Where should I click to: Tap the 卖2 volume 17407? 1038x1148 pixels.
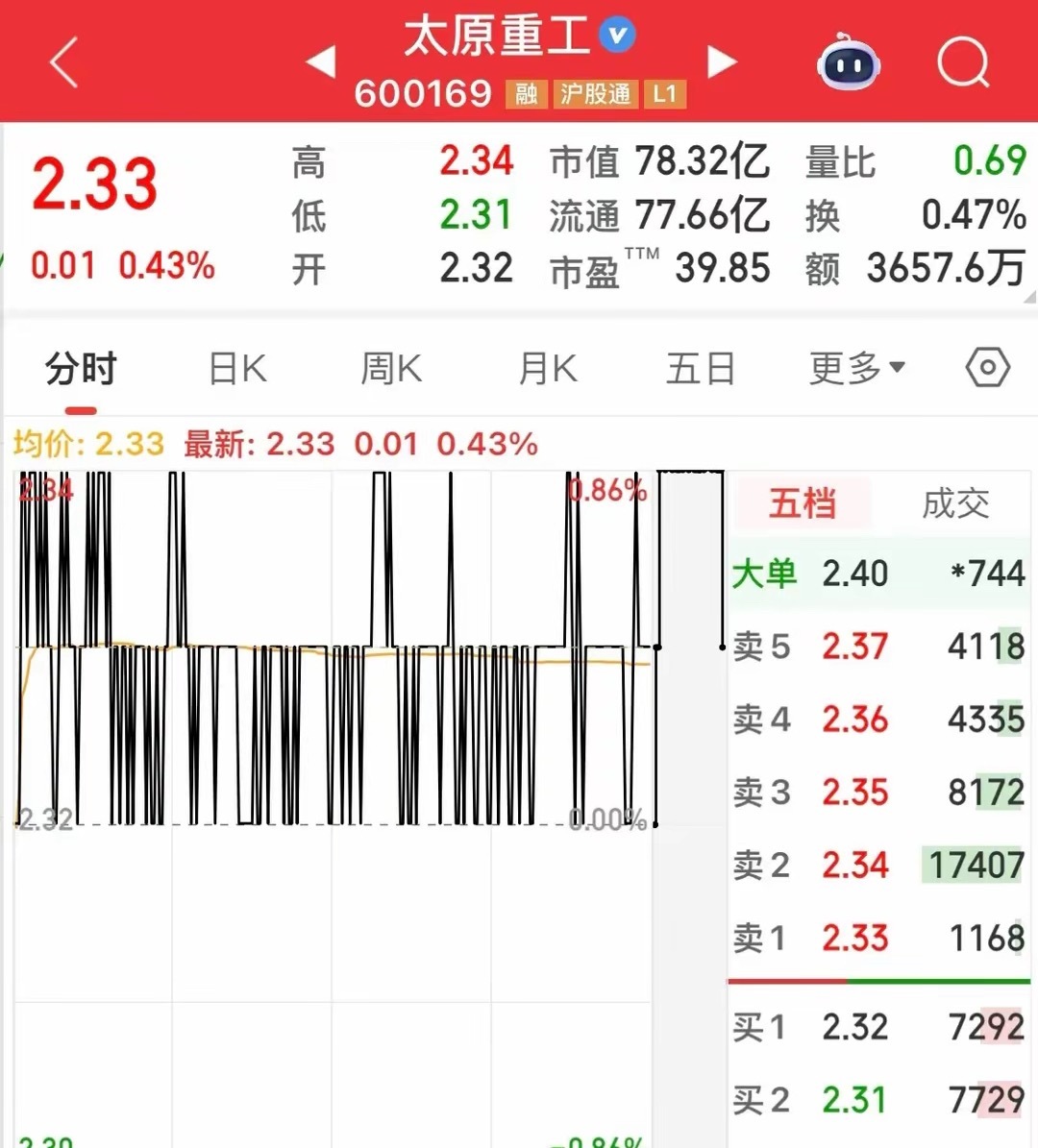tap(975, 866)
